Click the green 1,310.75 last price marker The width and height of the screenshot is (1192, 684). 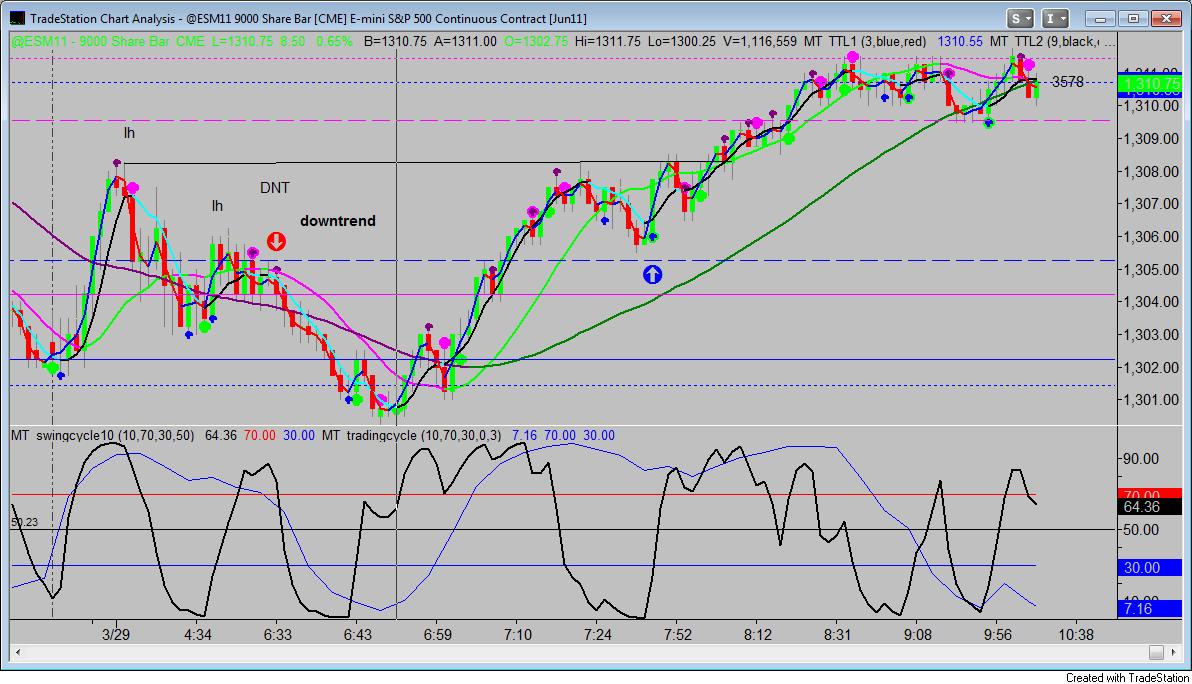(x=1151, y=84)
